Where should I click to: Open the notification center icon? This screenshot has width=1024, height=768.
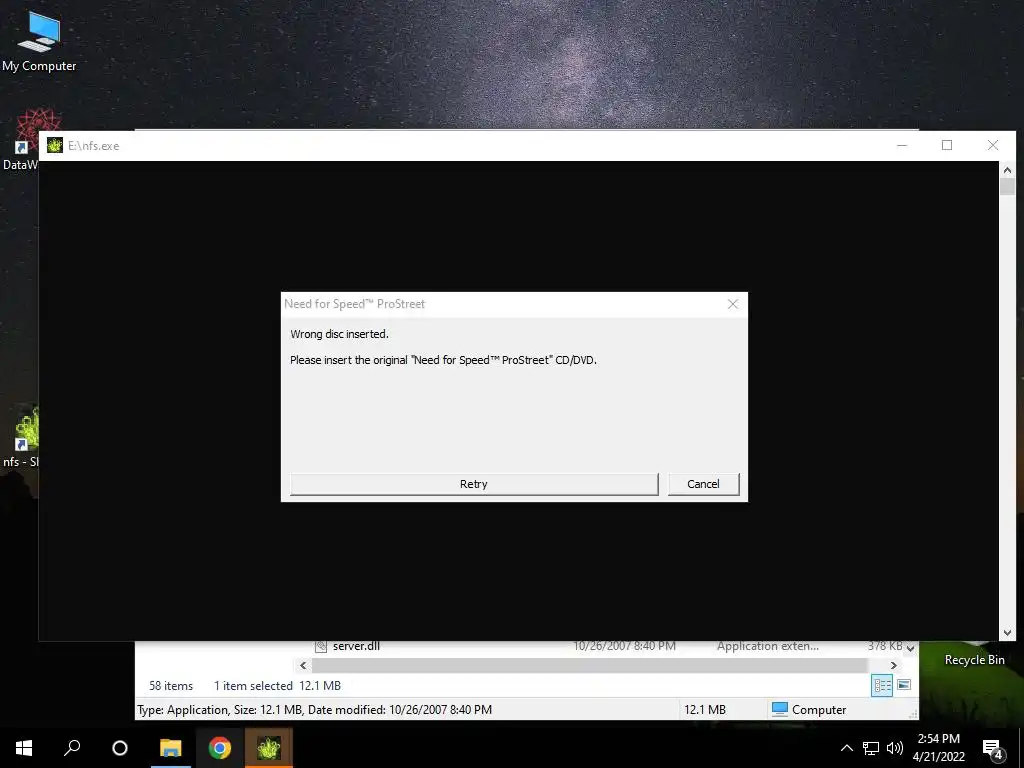click(x=992, y=748)
